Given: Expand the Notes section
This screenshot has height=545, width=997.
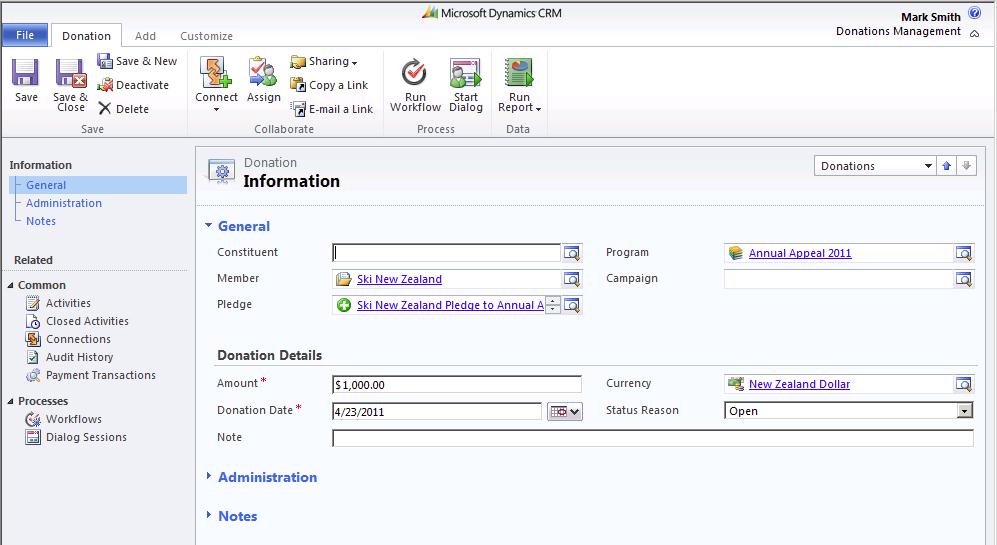Looking at the screenshot, I should click(x=208, y=514).
